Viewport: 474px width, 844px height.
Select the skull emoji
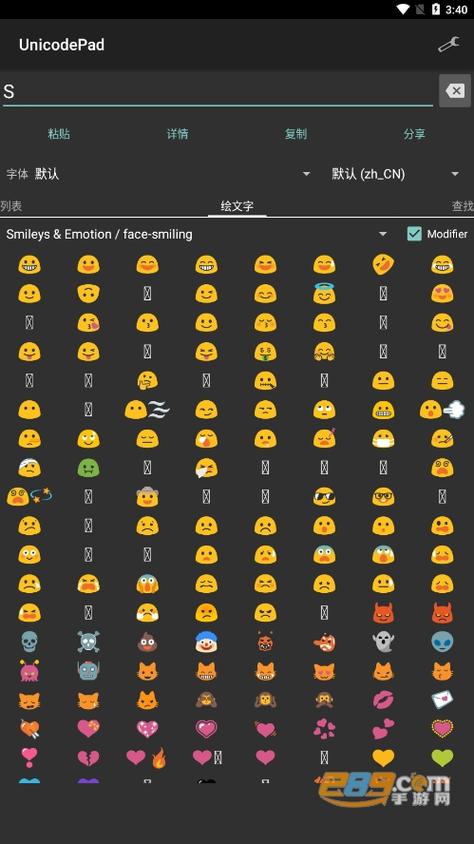click(x=29, y=642)
